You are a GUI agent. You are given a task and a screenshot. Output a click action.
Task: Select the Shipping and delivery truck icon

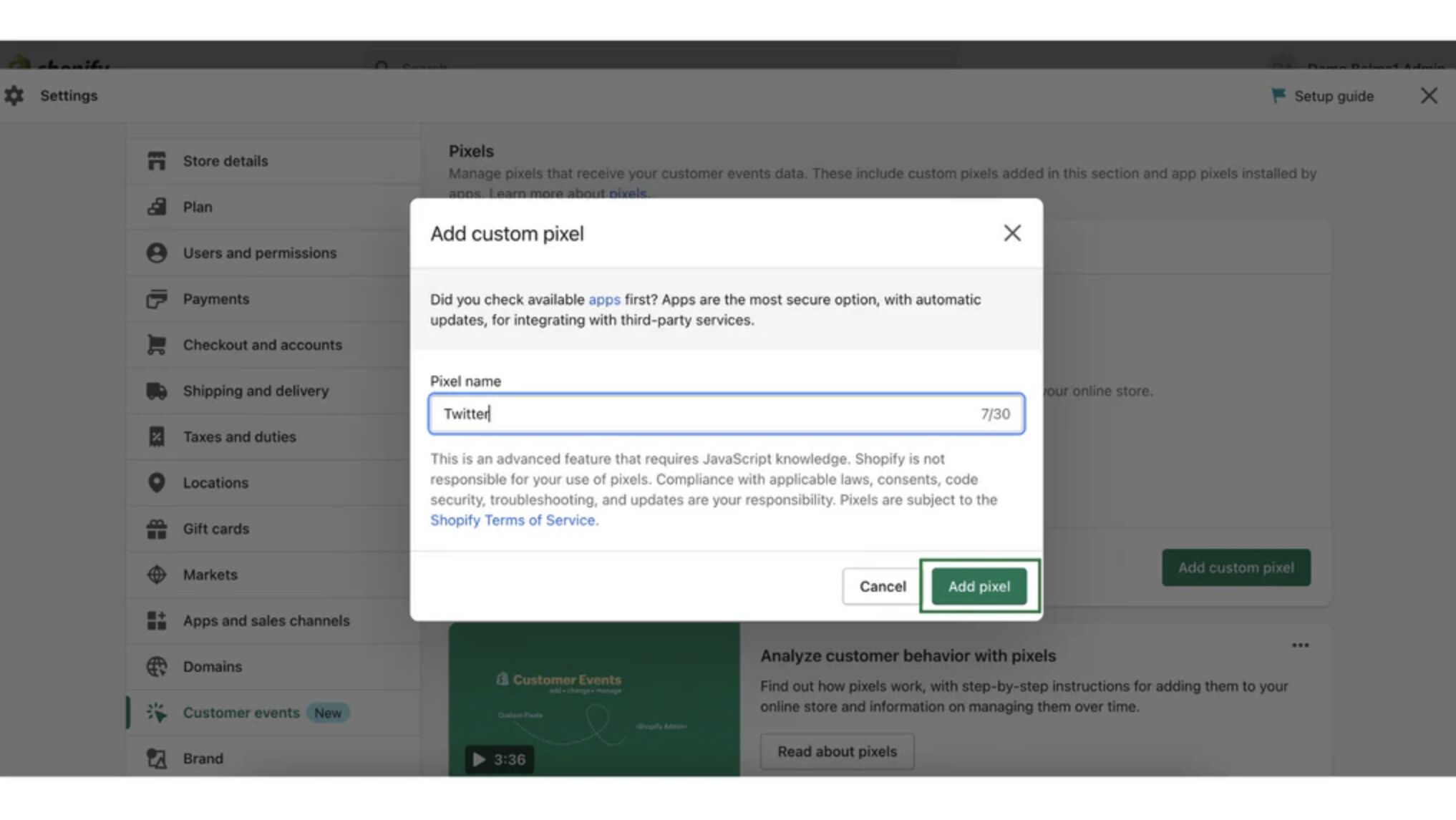click(x=157, y=391)
